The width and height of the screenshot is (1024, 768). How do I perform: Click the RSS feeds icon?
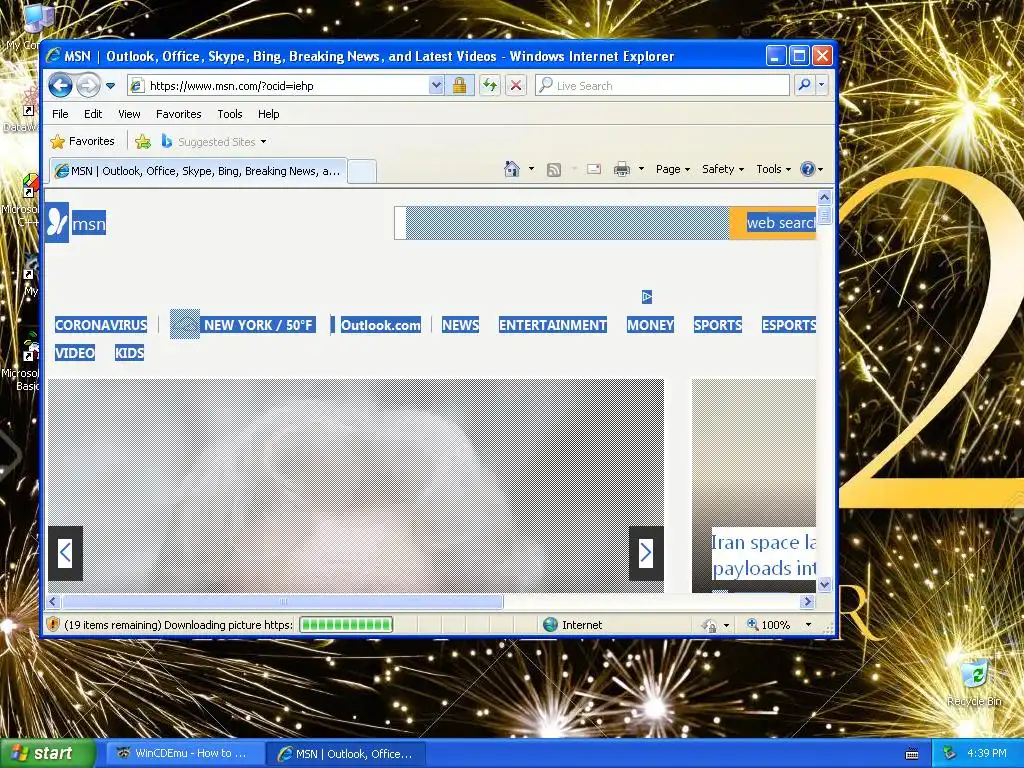(x=554, y=170)
